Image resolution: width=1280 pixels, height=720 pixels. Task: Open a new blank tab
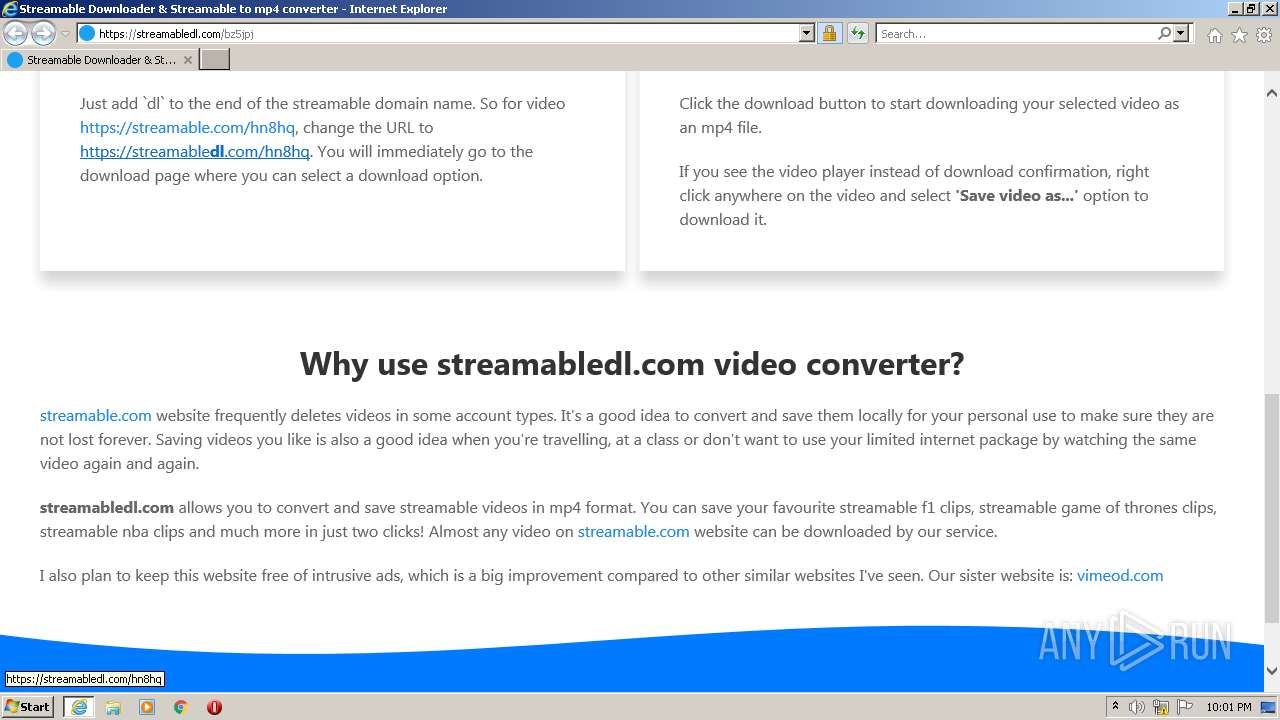[x=215, y=60]
